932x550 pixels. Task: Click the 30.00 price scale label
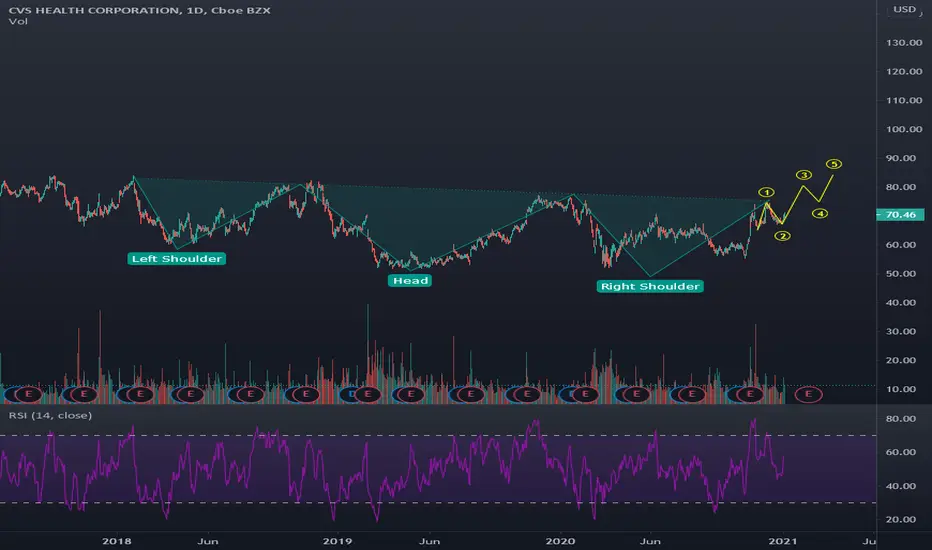click(x=900, y=331)
